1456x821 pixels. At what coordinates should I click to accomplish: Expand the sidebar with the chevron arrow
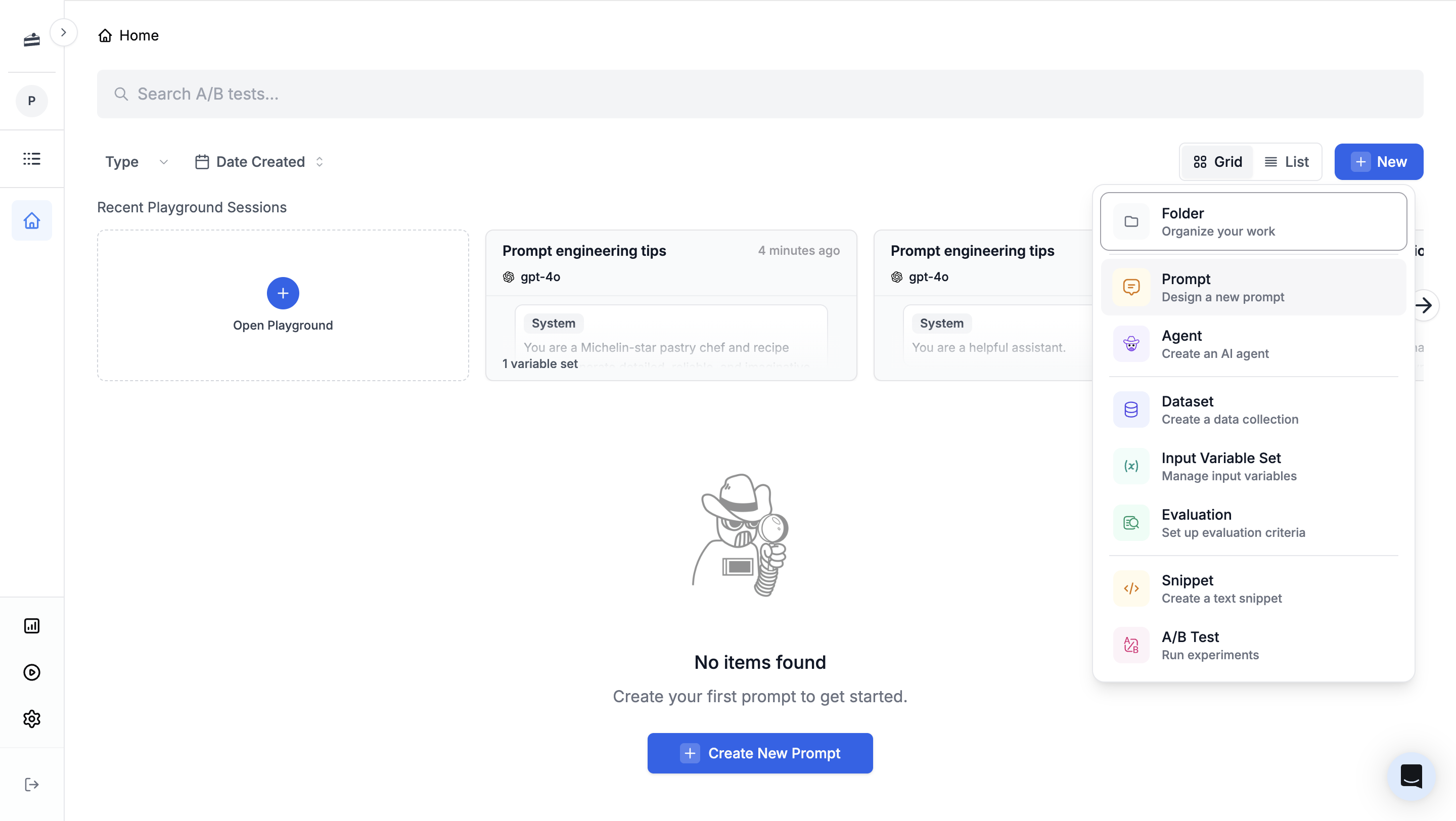[64, 32]
